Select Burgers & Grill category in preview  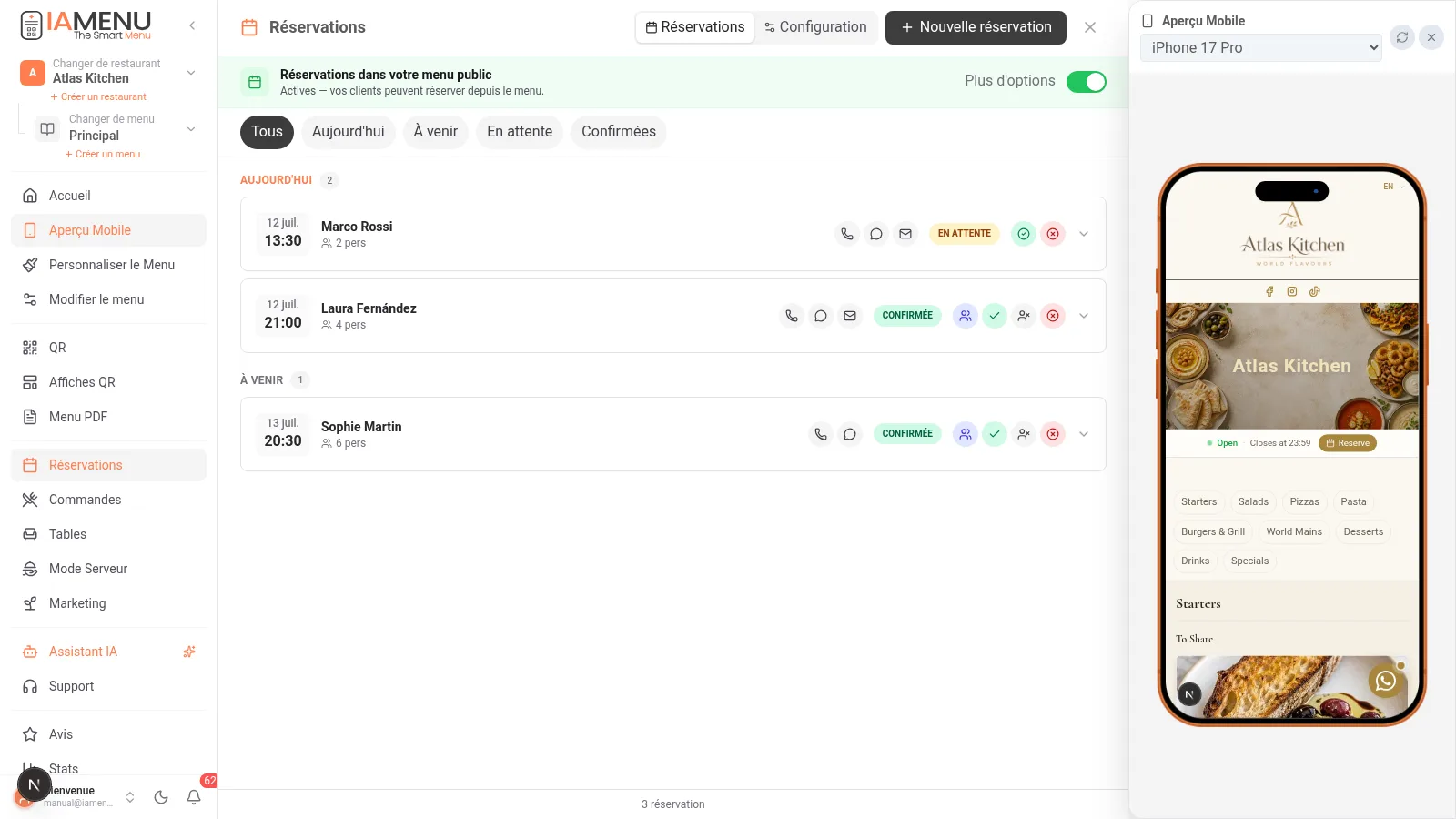1213,531
